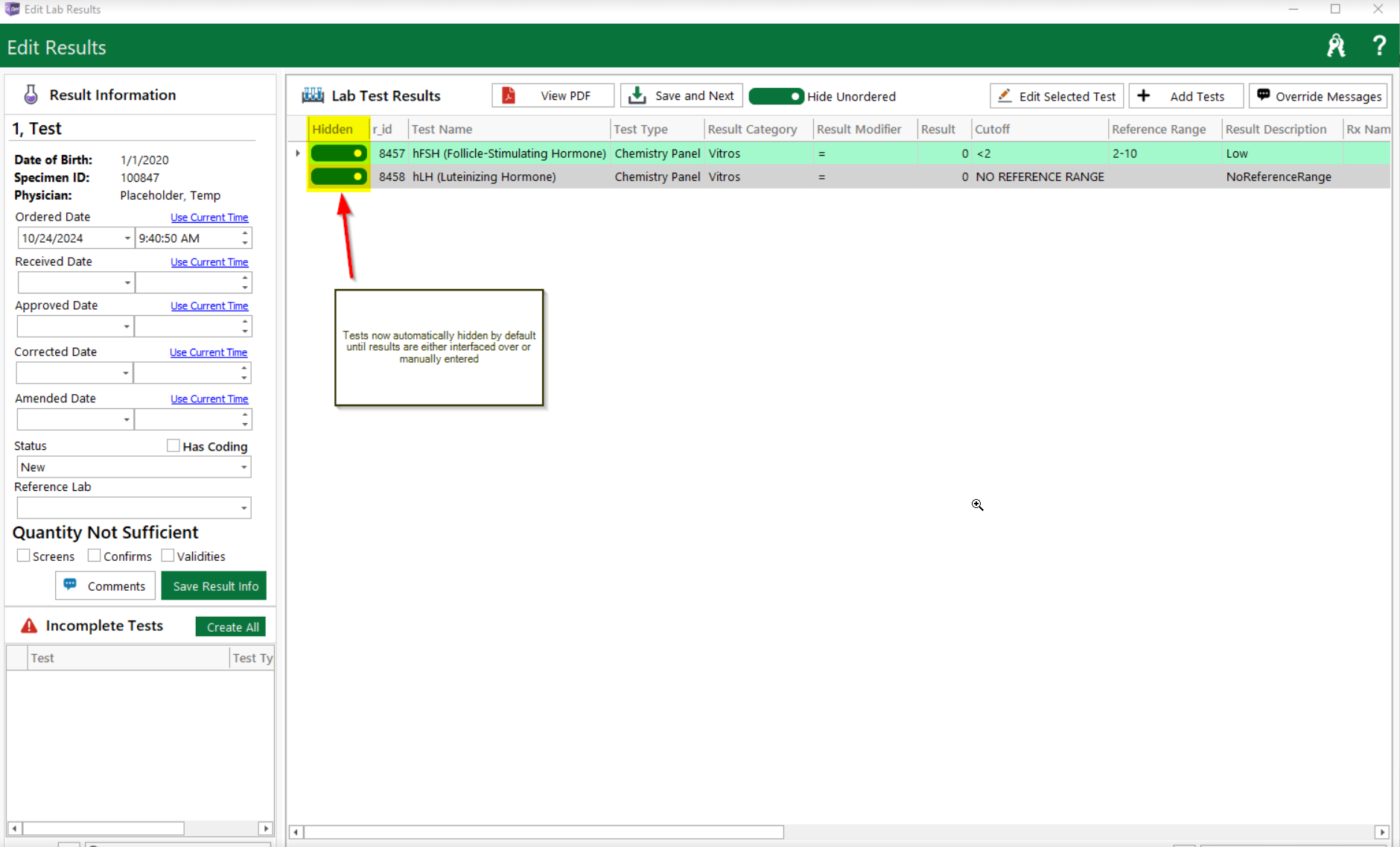
Task: Click the help question mark icon
Action: click(1378, 46)
